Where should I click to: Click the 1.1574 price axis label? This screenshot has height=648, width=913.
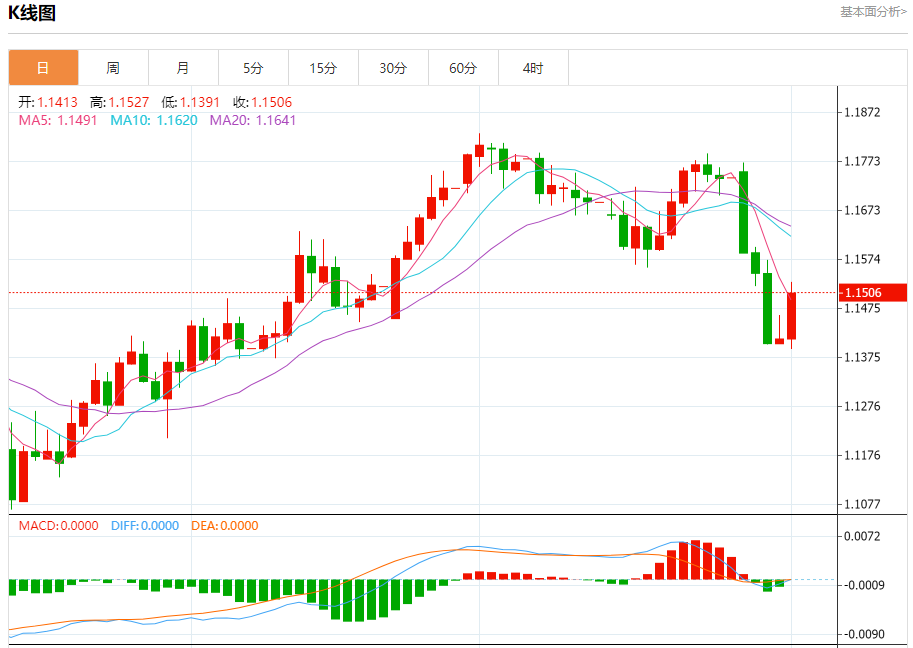pyautogui.click(x=862, y=259)
